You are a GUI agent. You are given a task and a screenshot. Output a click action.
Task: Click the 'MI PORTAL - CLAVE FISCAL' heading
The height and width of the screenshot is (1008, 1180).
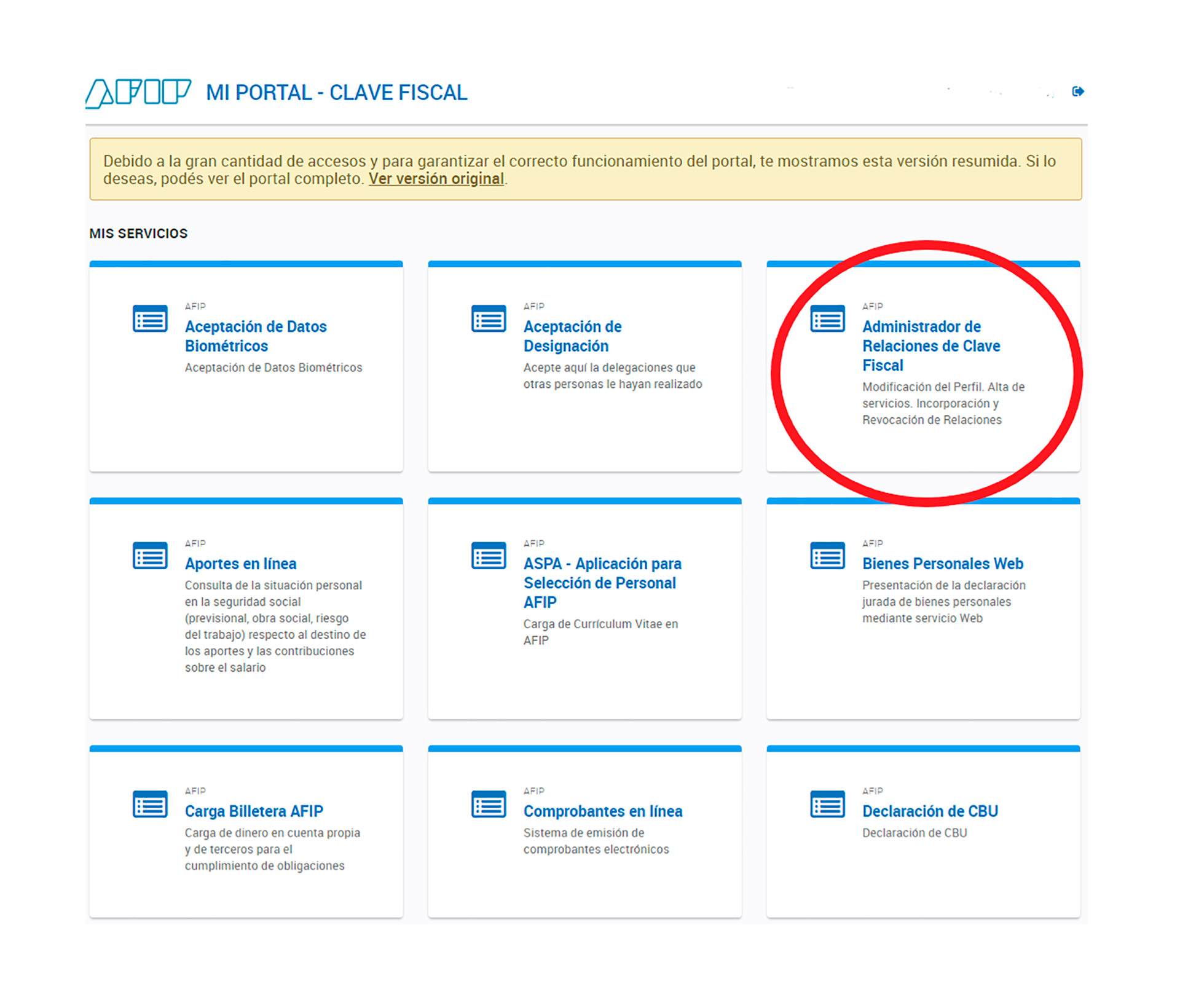point(337,93)
